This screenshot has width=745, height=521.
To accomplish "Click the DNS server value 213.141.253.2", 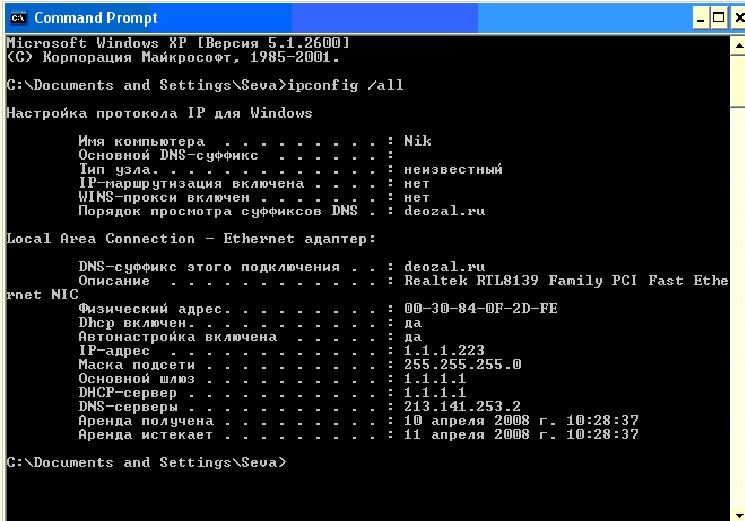I will click(462, 407).
